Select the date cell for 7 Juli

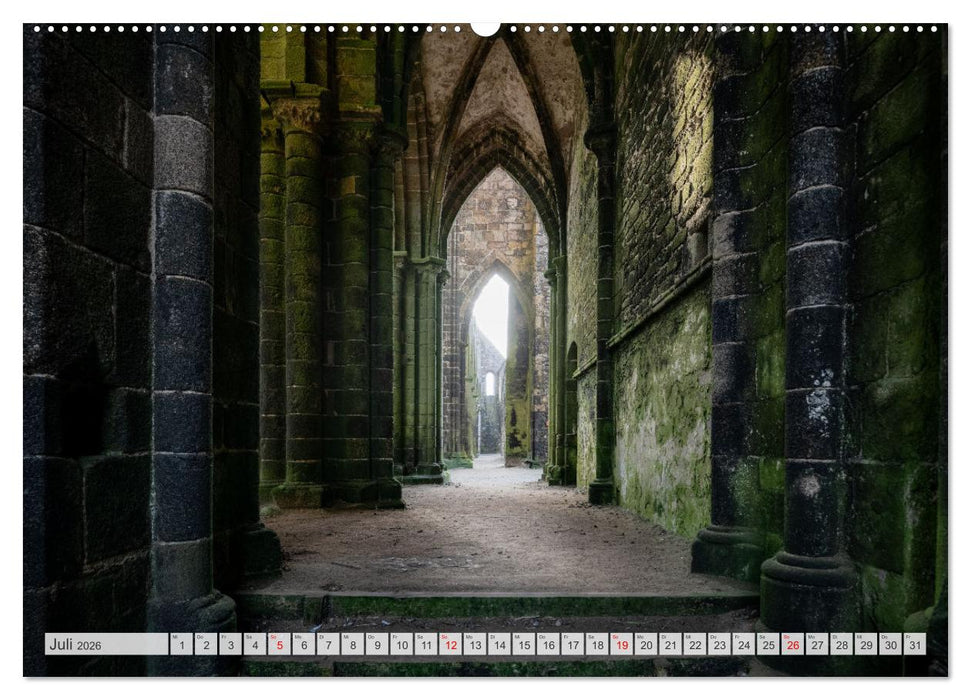tap(329, 643)
